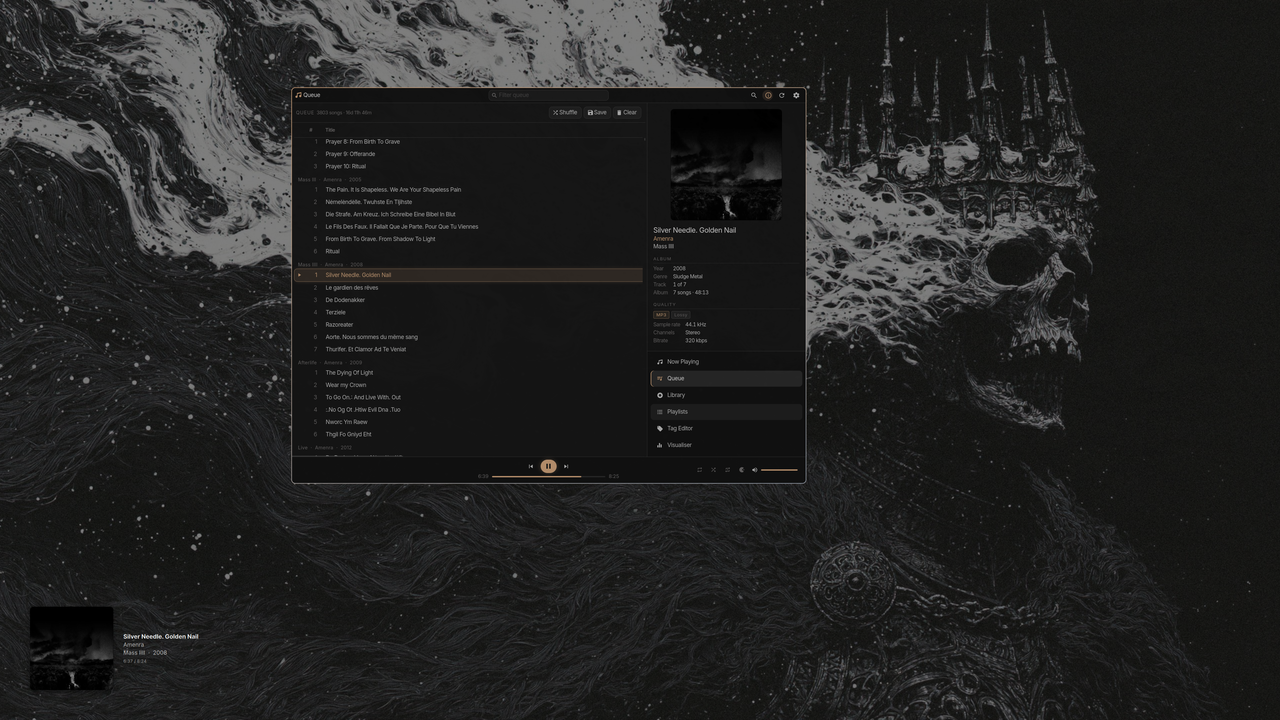Save the queue with the Save button
1280x720 pixels.
click(597, 113)
